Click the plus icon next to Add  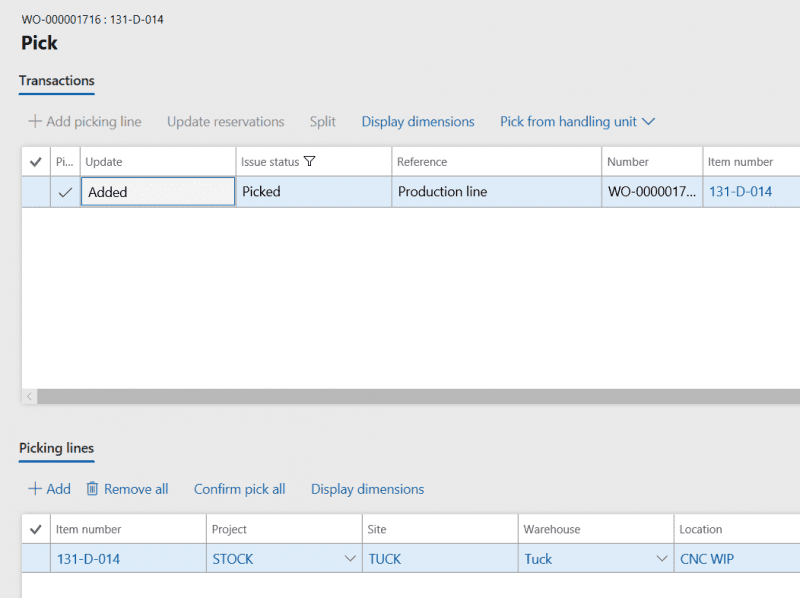point(35,489)
